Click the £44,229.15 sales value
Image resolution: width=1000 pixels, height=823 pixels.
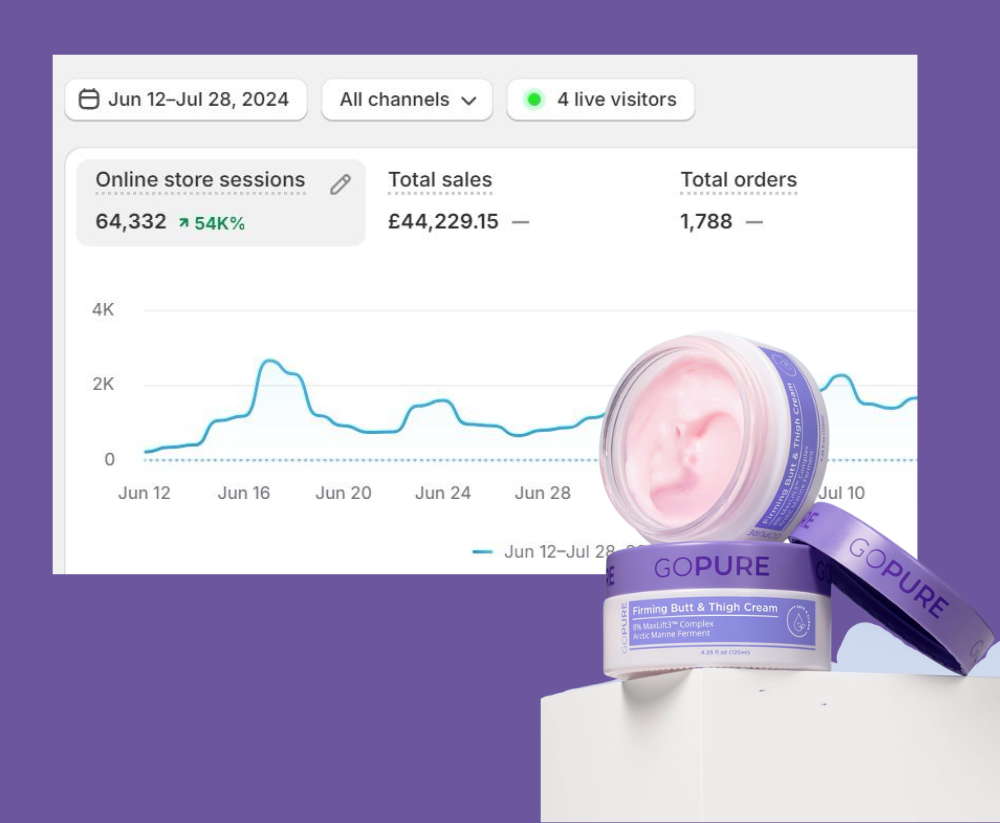tap(443, 222)
